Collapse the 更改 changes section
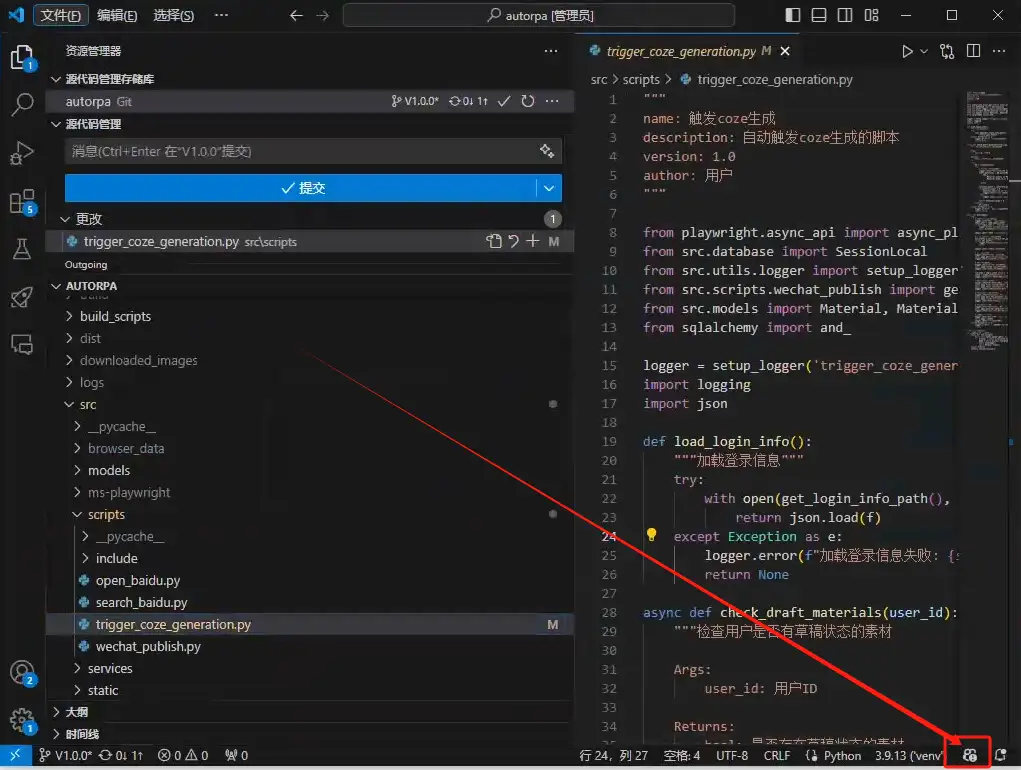 (x=66, y=219)
